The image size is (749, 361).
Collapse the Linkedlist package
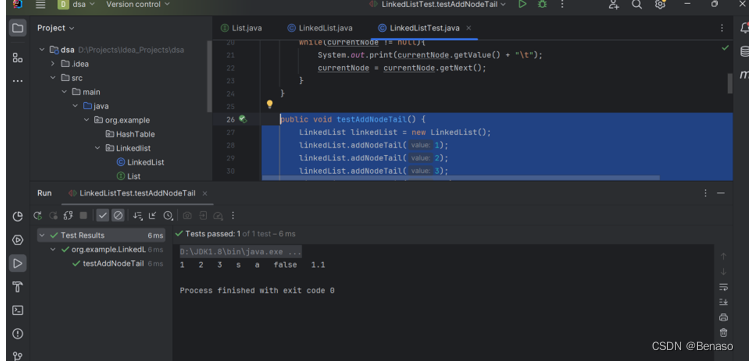98,148
